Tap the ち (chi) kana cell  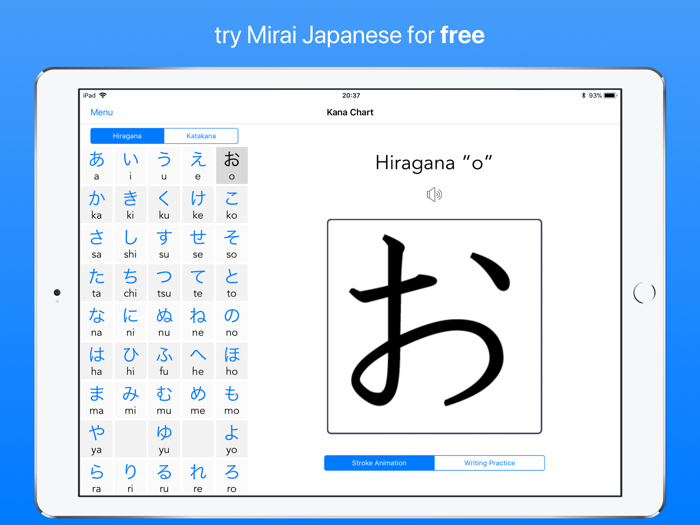130,283
